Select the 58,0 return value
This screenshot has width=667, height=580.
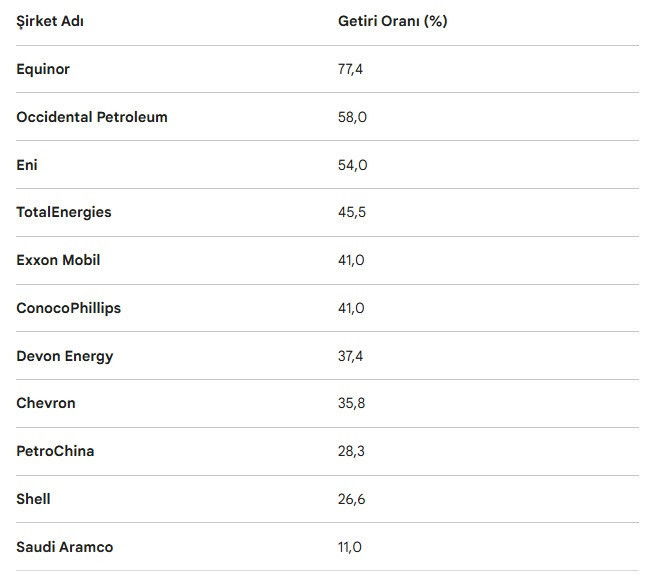[x=352, y=117]
